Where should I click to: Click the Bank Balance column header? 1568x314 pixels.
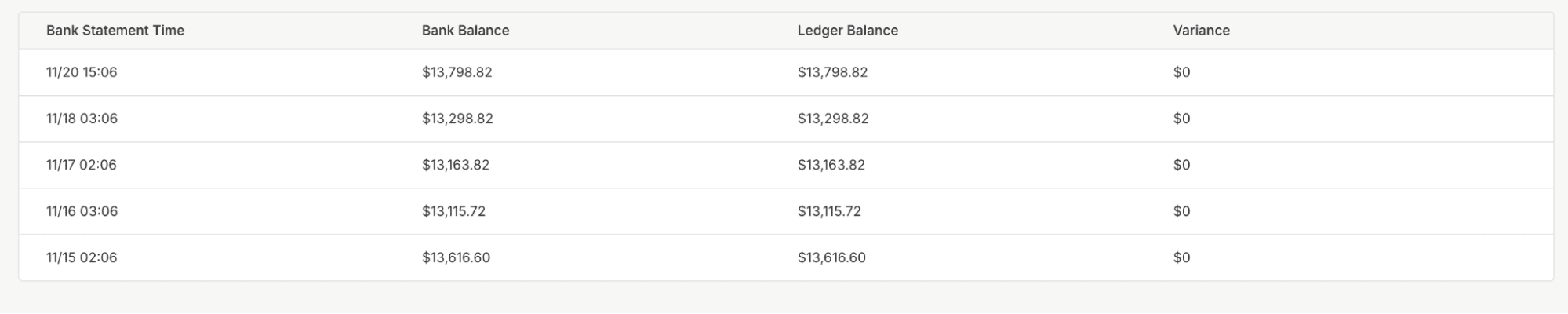tap(465, 31)
